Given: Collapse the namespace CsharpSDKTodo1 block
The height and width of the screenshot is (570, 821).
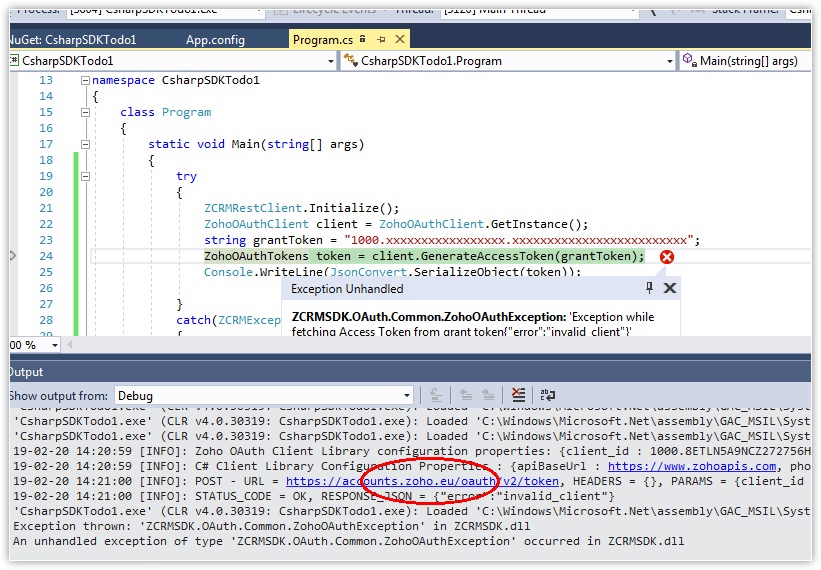Looking at the screenshot, I should pos(85,81).
